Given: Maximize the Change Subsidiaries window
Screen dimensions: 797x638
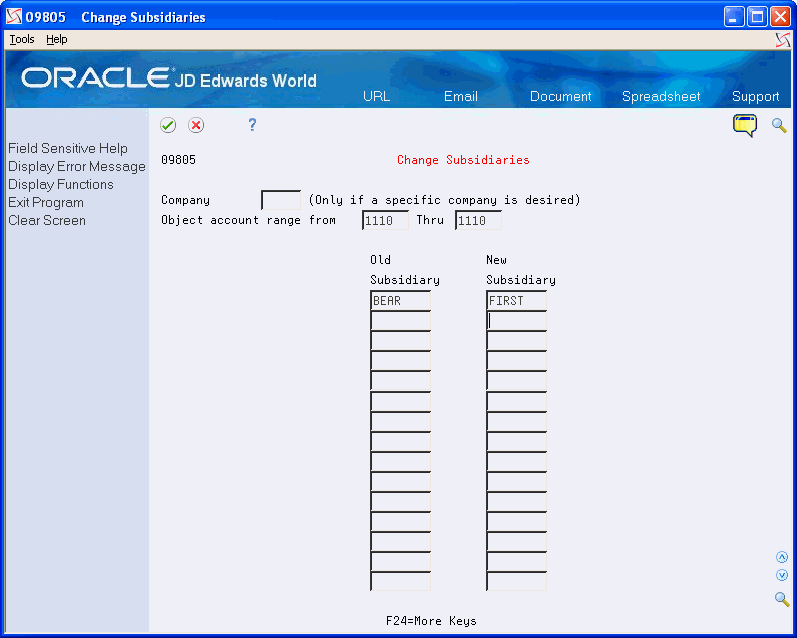Looking at the screenshot, I should 757,17.
